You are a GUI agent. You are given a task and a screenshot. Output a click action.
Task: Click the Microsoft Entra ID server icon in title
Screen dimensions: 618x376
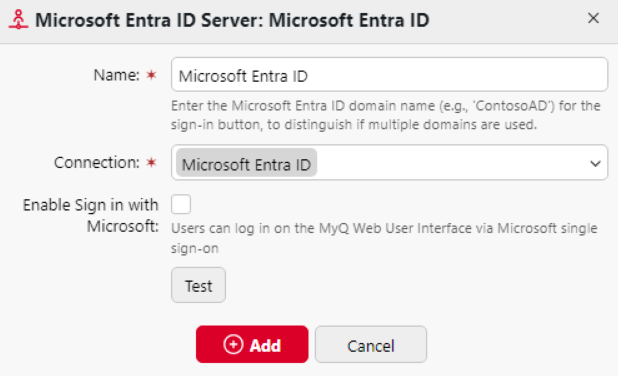(x=19, y=20)
